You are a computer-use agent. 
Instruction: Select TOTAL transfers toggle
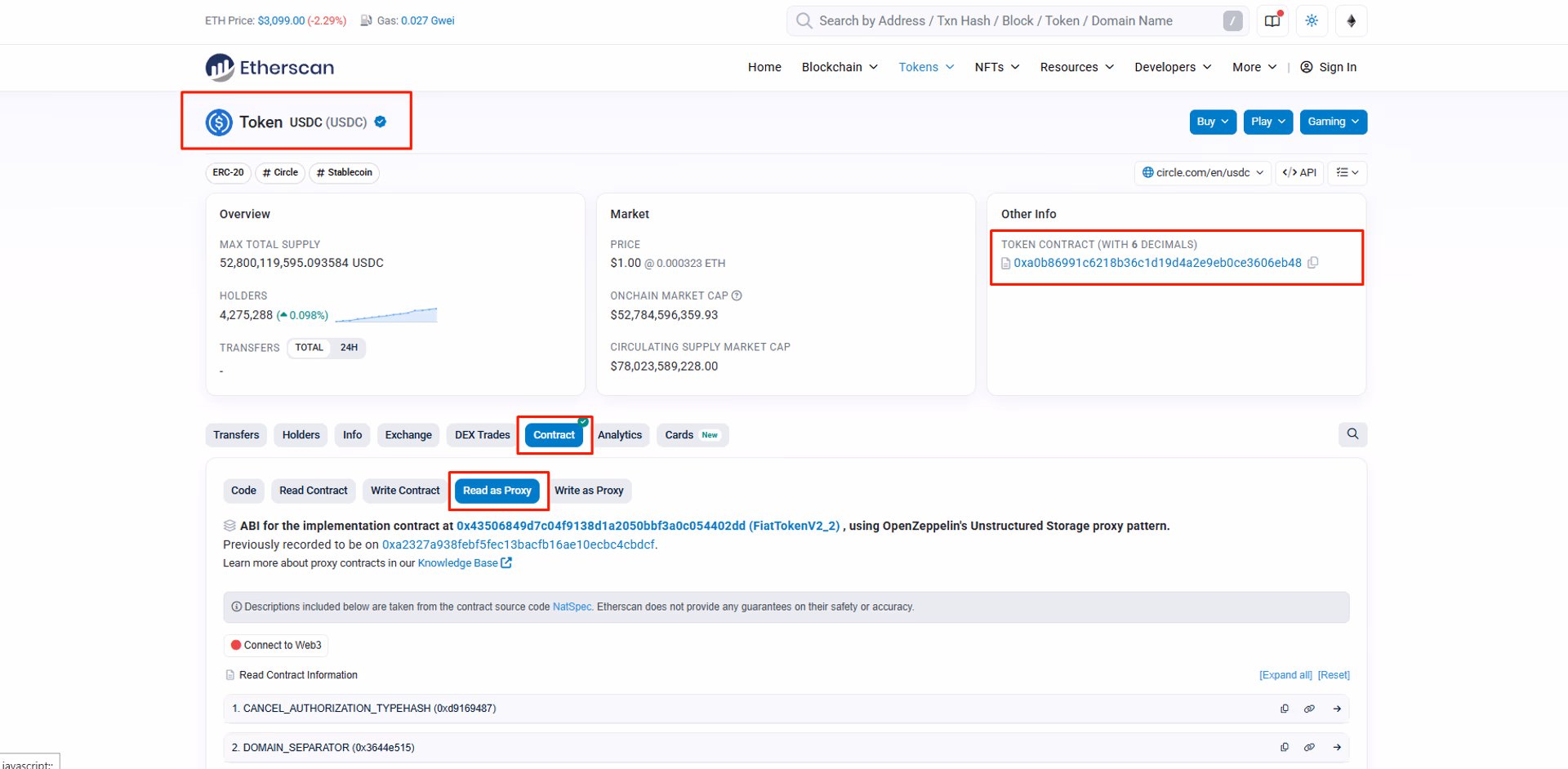coord(309,348)
